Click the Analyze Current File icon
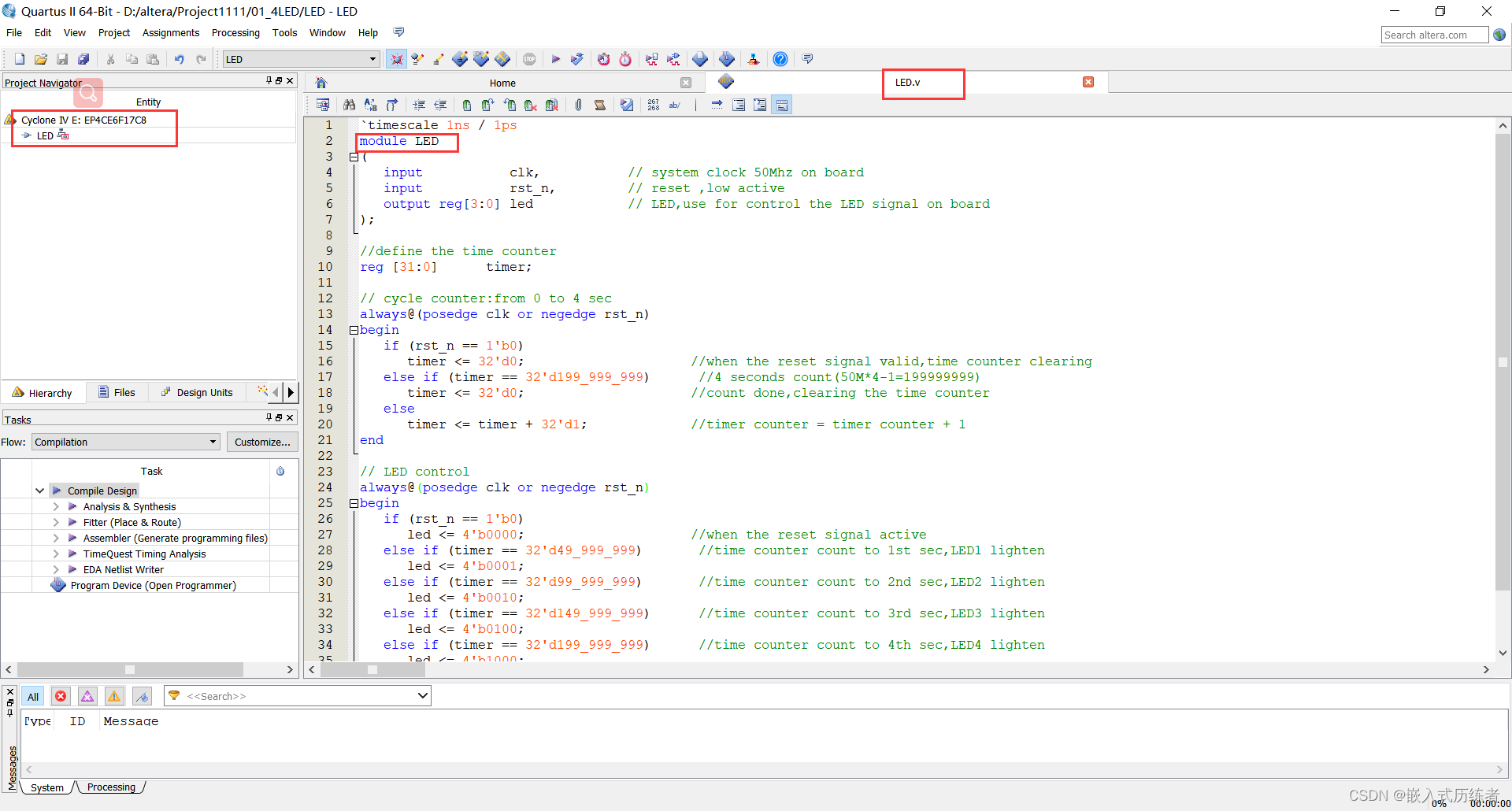Viewport: 1512px width, 811px height. (x=627, y=105)
